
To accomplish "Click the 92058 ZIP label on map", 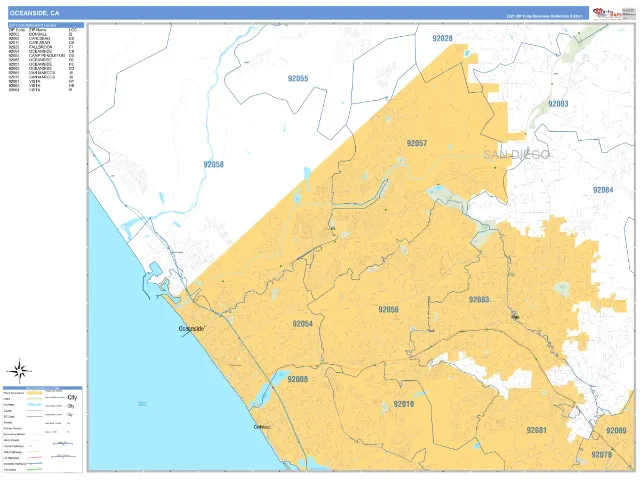I will pyautogui.click(x=213, y=164).
